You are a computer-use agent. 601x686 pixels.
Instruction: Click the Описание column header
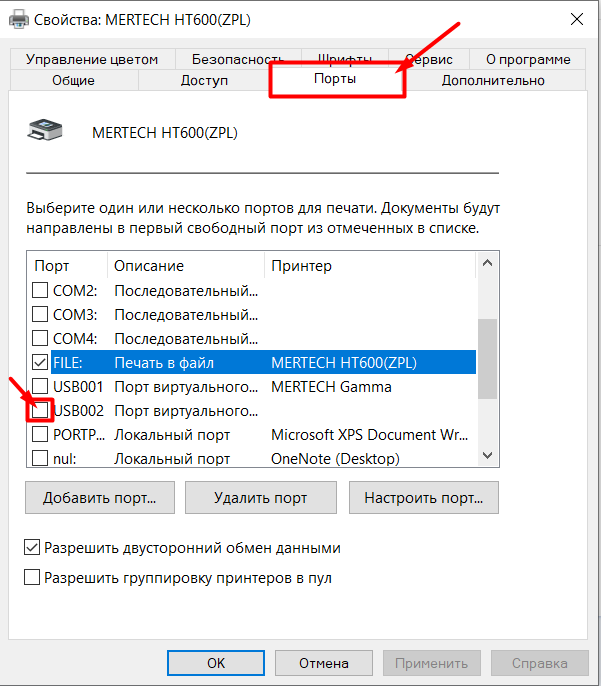(x=186, y=266)
